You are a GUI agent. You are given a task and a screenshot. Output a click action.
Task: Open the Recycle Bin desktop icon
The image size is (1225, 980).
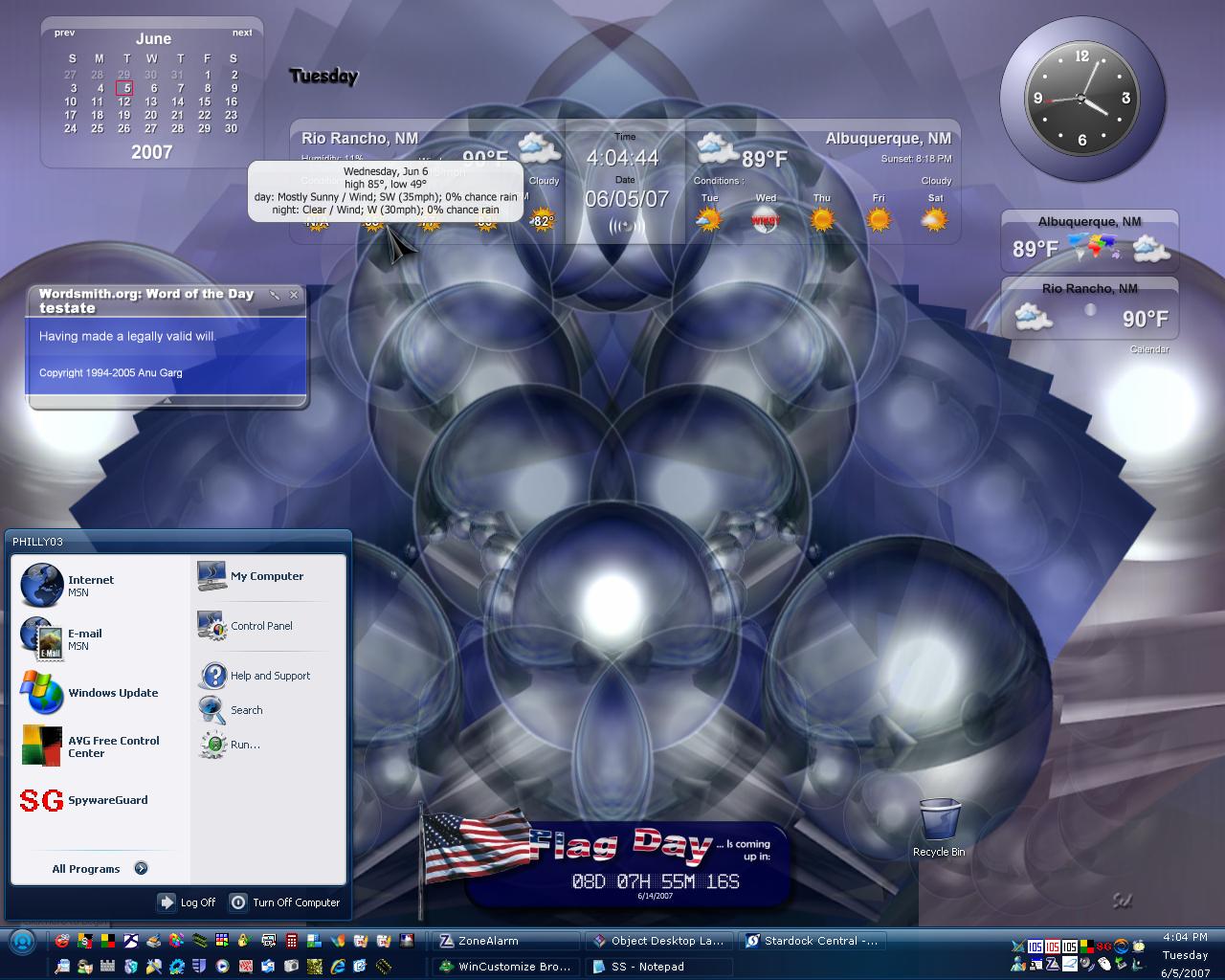point(939,829)
